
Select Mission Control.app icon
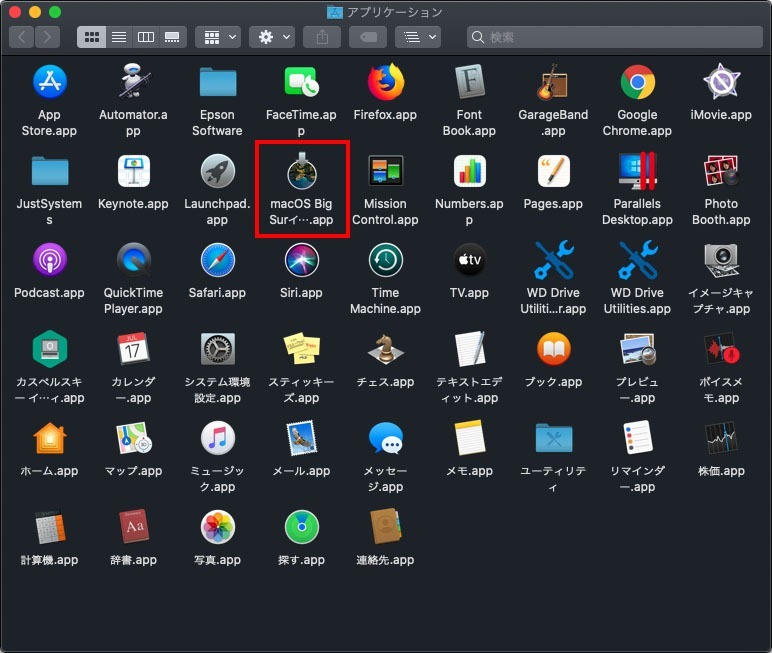pos(386,170)
